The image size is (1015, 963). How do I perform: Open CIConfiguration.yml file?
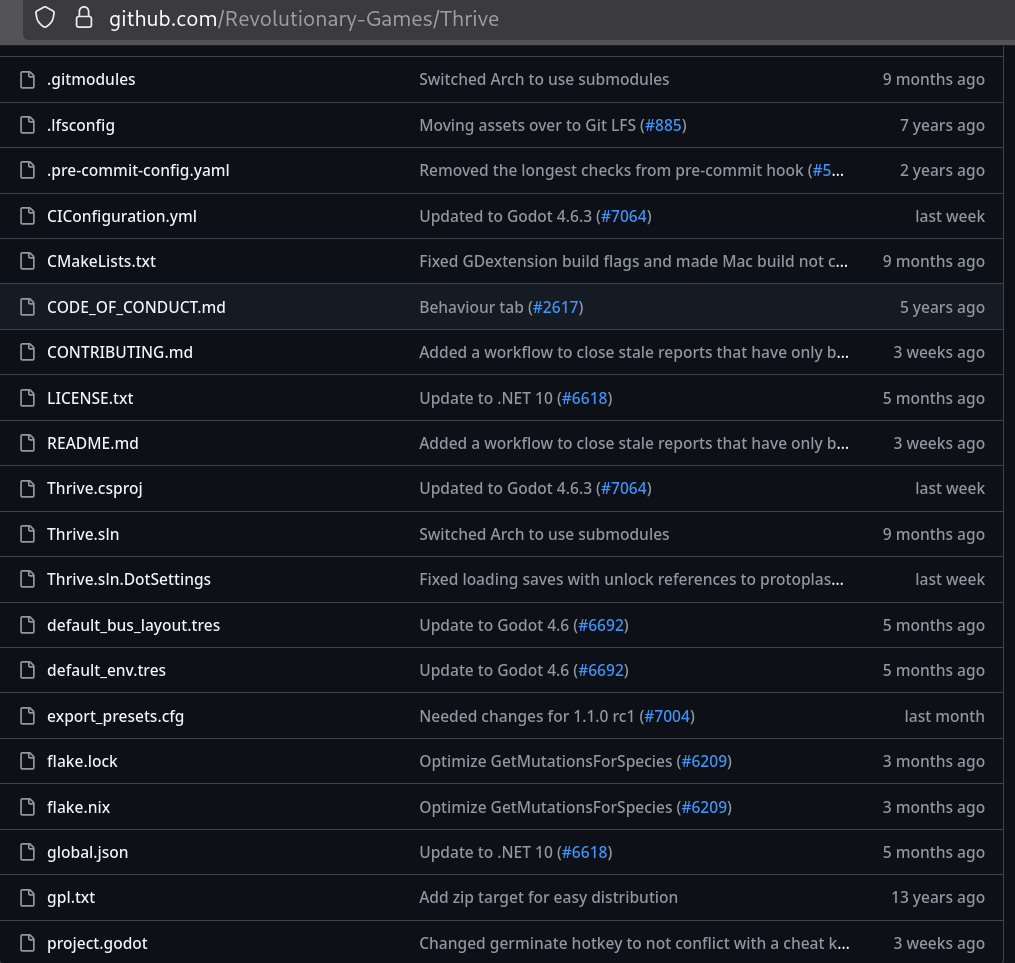(x=122, y=216)
